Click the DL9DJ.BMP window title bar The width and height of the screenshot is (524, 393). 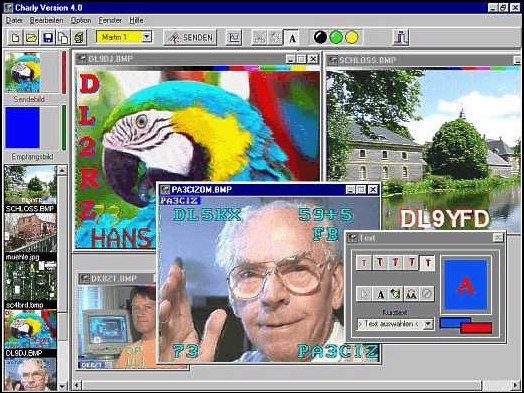coord(197,59)
